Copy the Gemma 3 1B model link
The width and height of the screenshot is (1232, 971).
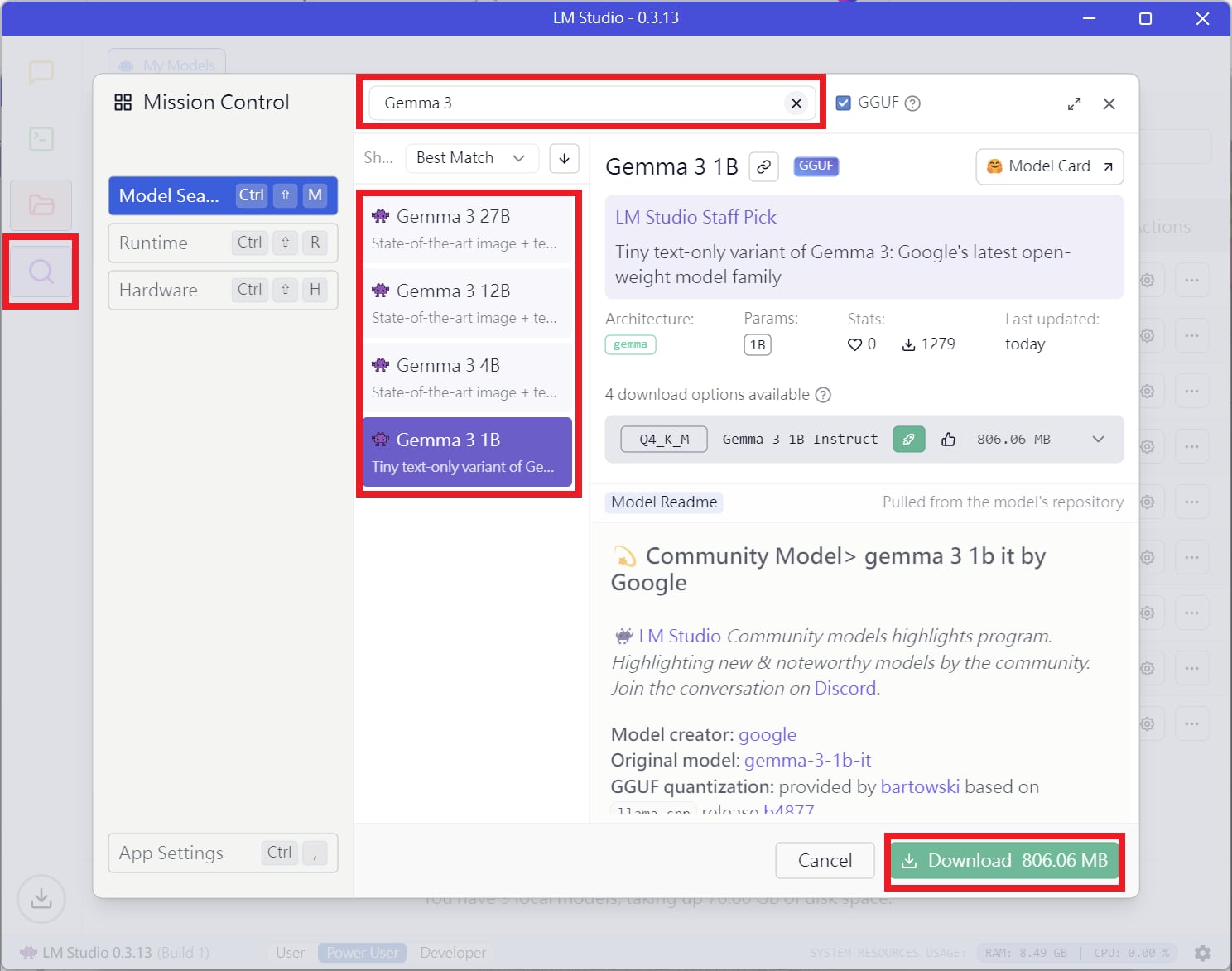tap(763, 166)
